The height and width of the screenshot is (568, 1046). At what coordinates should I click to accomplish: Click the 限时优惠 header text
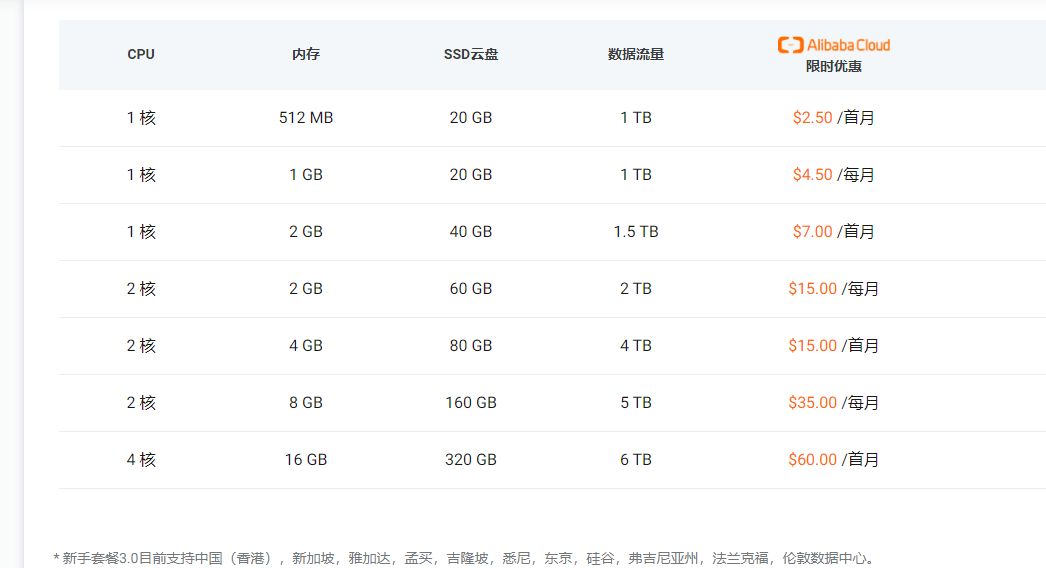(833, 67)
